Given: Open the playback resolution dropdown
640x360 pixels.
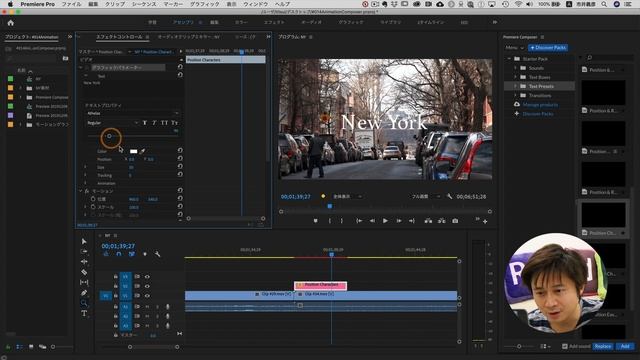Looking at the screenshot, I should click(x=426, y=196).
